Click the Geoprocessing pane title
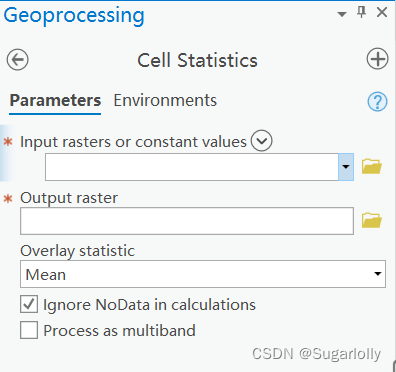Image resolution: width=396 pixels, height=372 pixels. click(74, 16)
